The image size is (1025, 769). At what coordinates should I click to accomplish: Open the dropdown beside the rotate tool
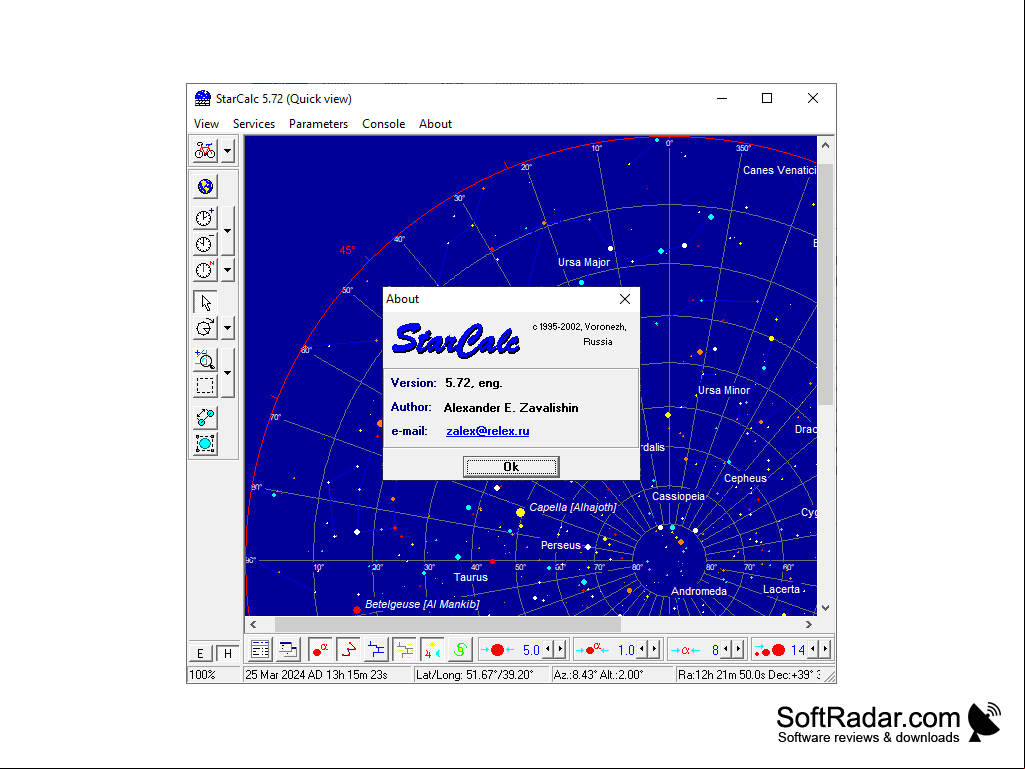point(227,328)
